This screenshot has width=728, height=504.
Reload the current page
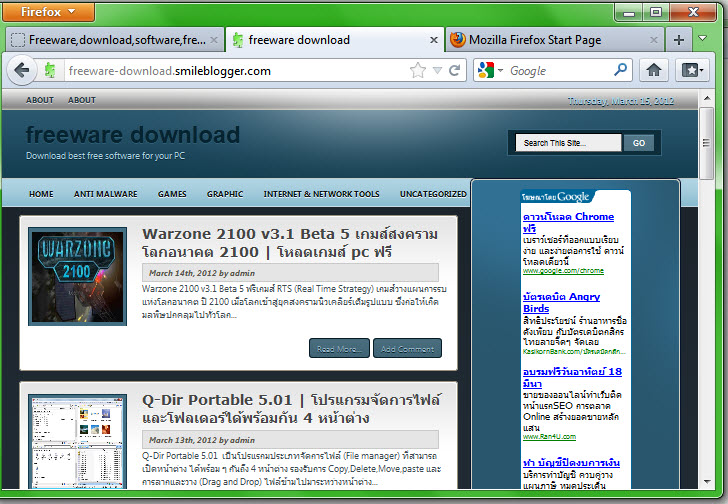point(455,71)
